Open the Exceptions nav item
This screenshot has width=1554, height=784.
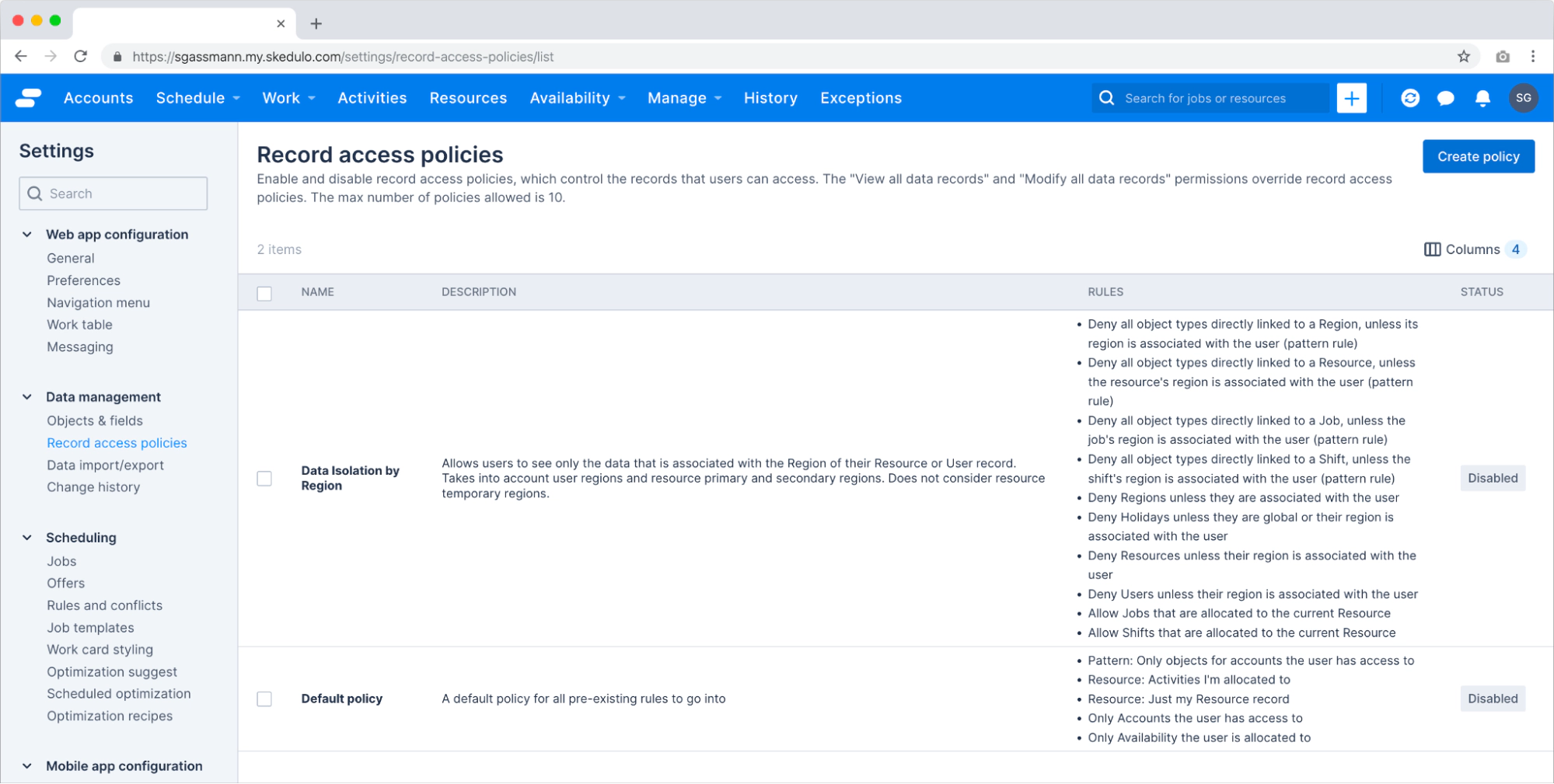coord(861,98)
